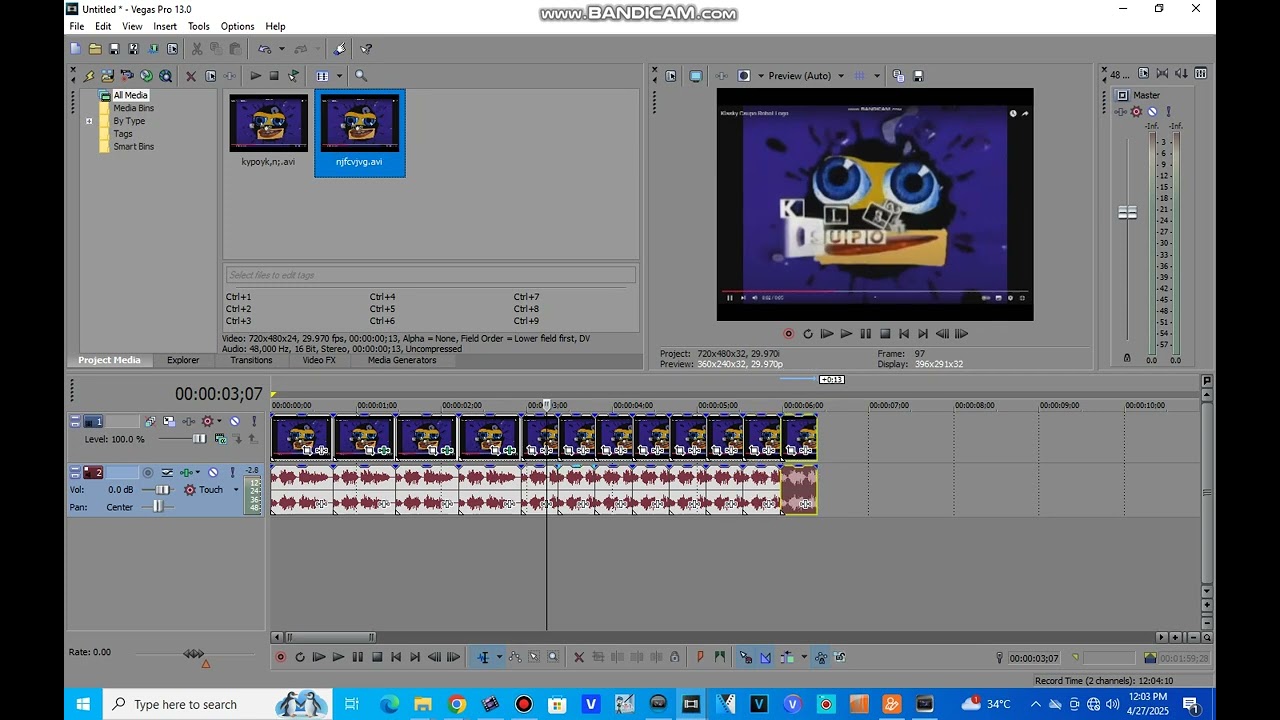
Task: Open Track FX on video track 1
Action: (189, 421)
